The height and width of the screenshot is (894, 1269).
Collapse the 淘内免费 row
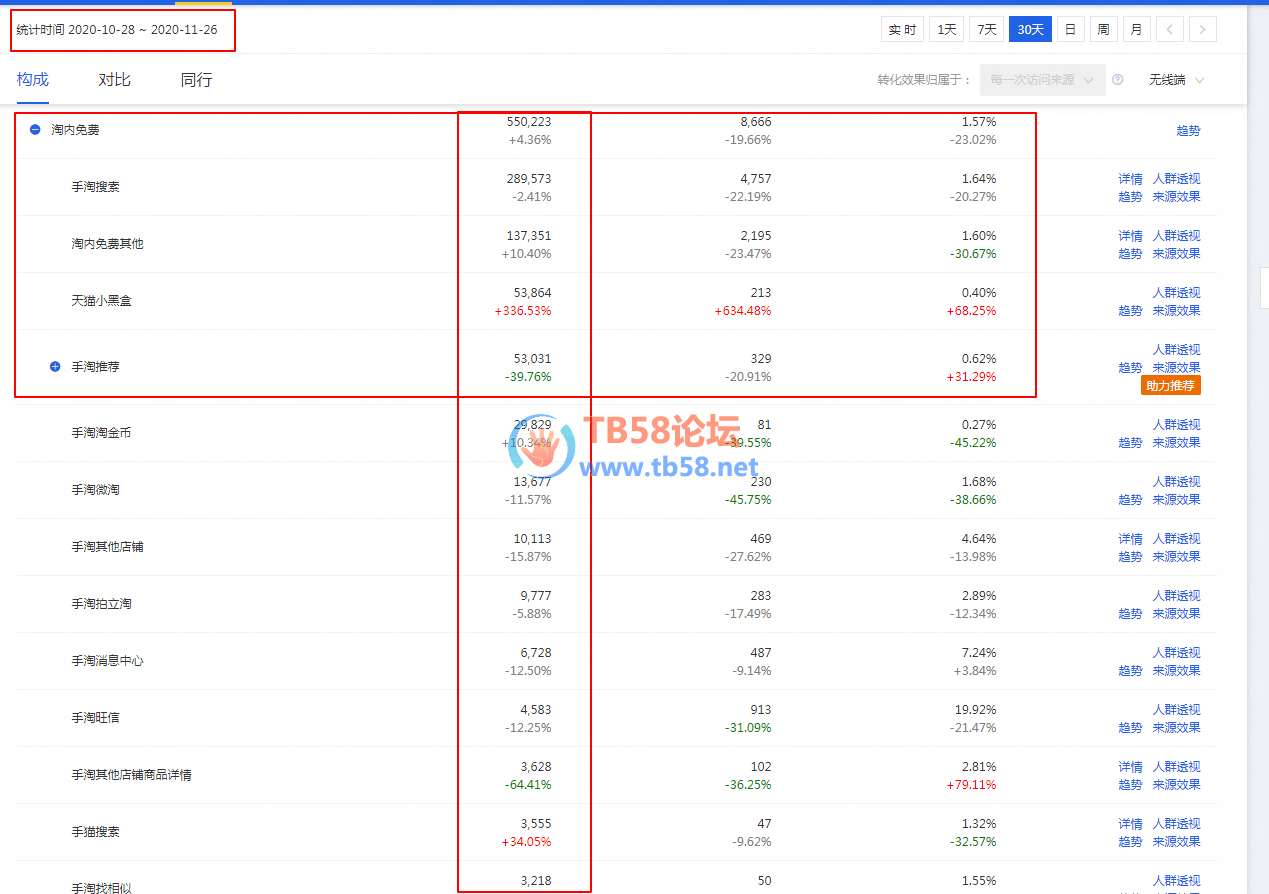35,130
